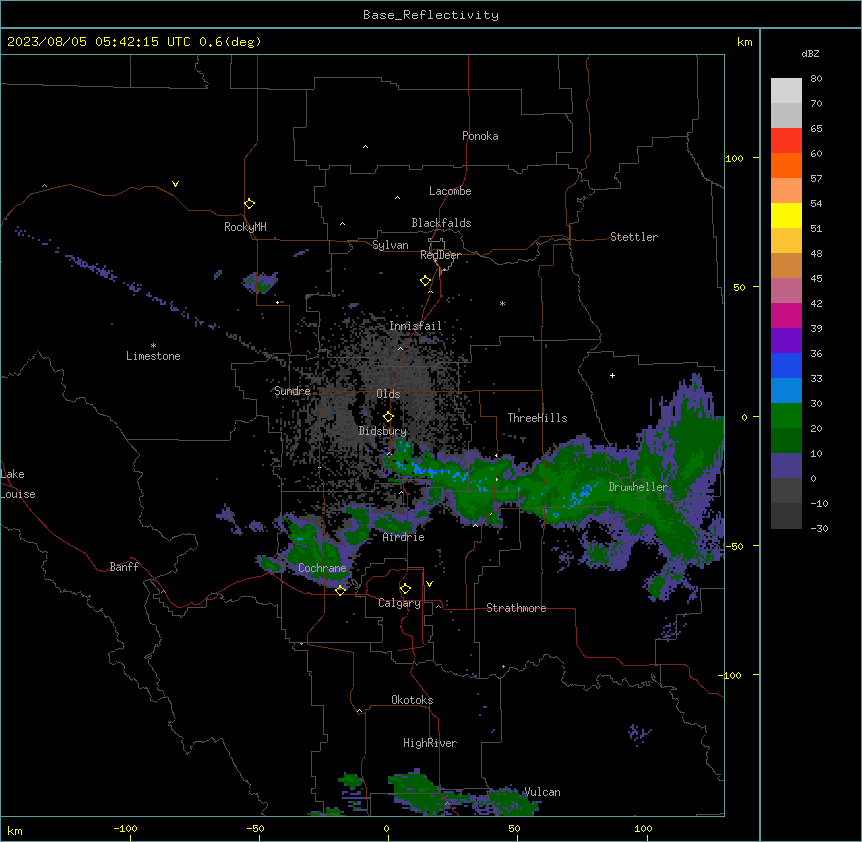Click the Sylvan town label
The width and height of the screenshot is (862, 842).
390,245
